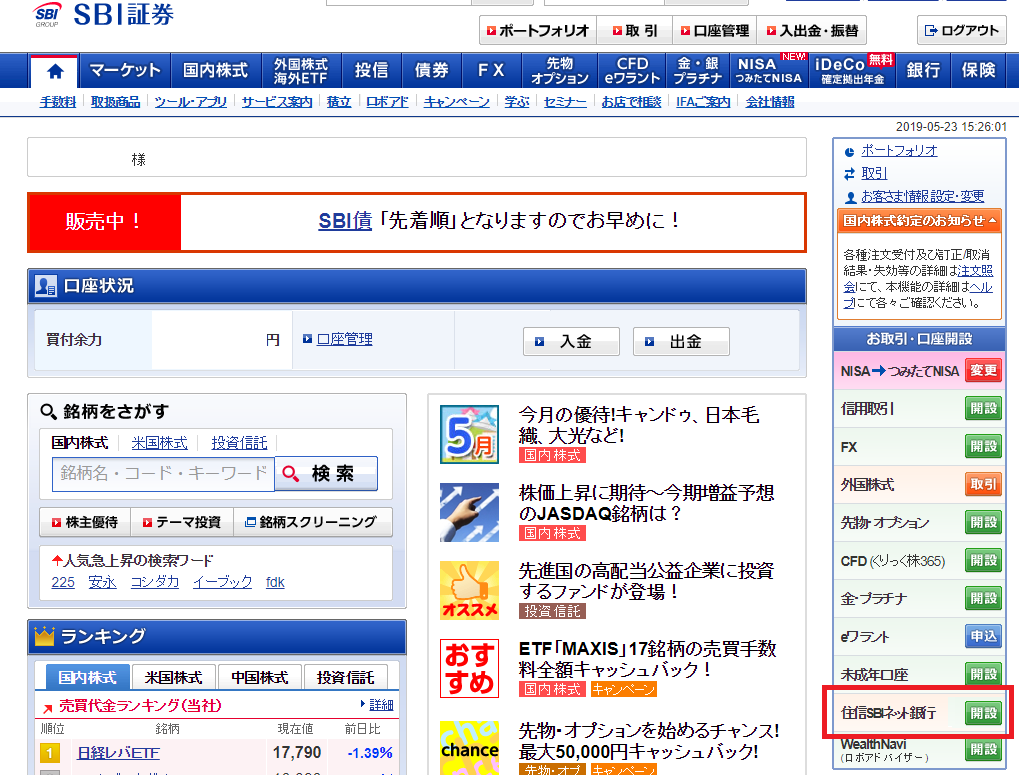
Task: Open テーマ投資 button
Action: click(x=182, y=522)
